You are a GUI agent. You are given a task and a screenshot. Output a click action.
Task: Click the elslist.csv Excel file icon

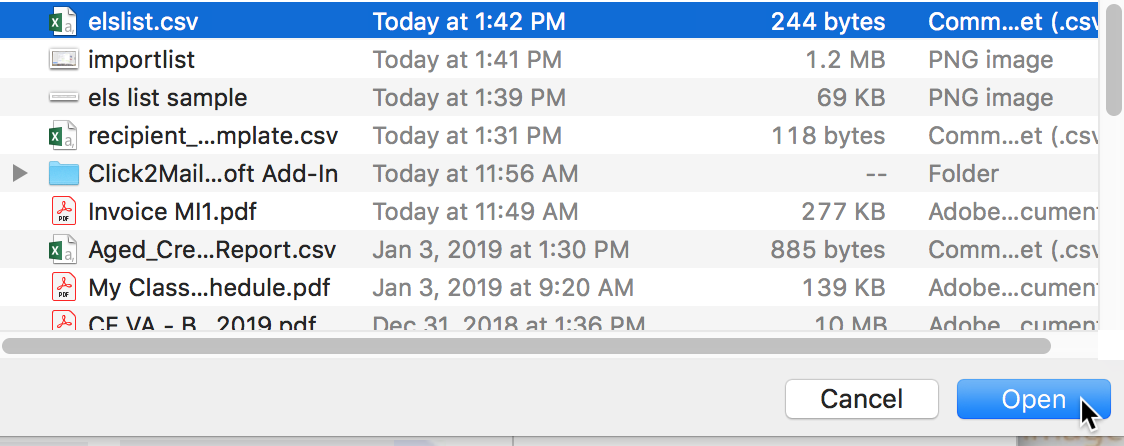(x=63, y=22)
